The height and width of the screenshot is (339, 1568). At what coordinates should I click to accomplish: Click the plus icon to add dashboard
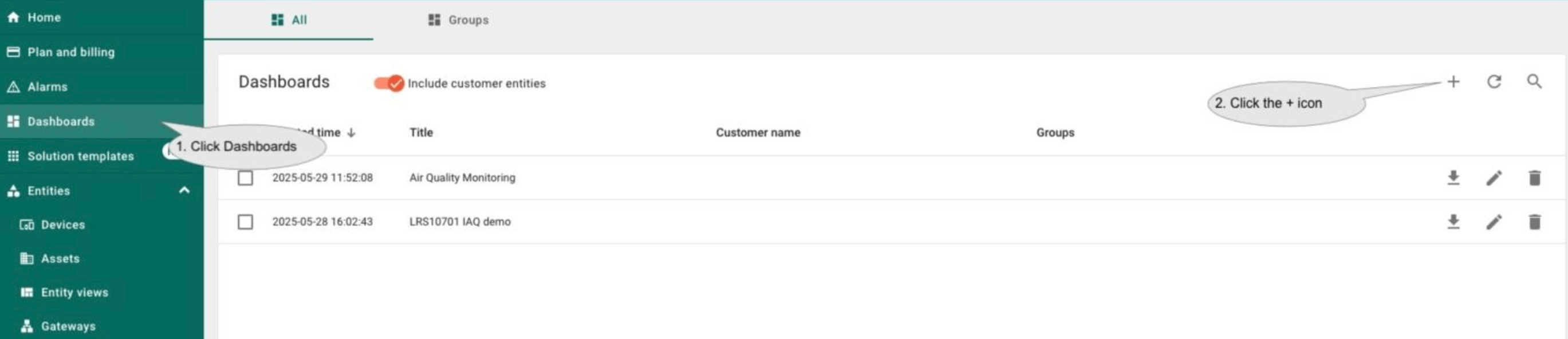click(x=1453, y=81)
